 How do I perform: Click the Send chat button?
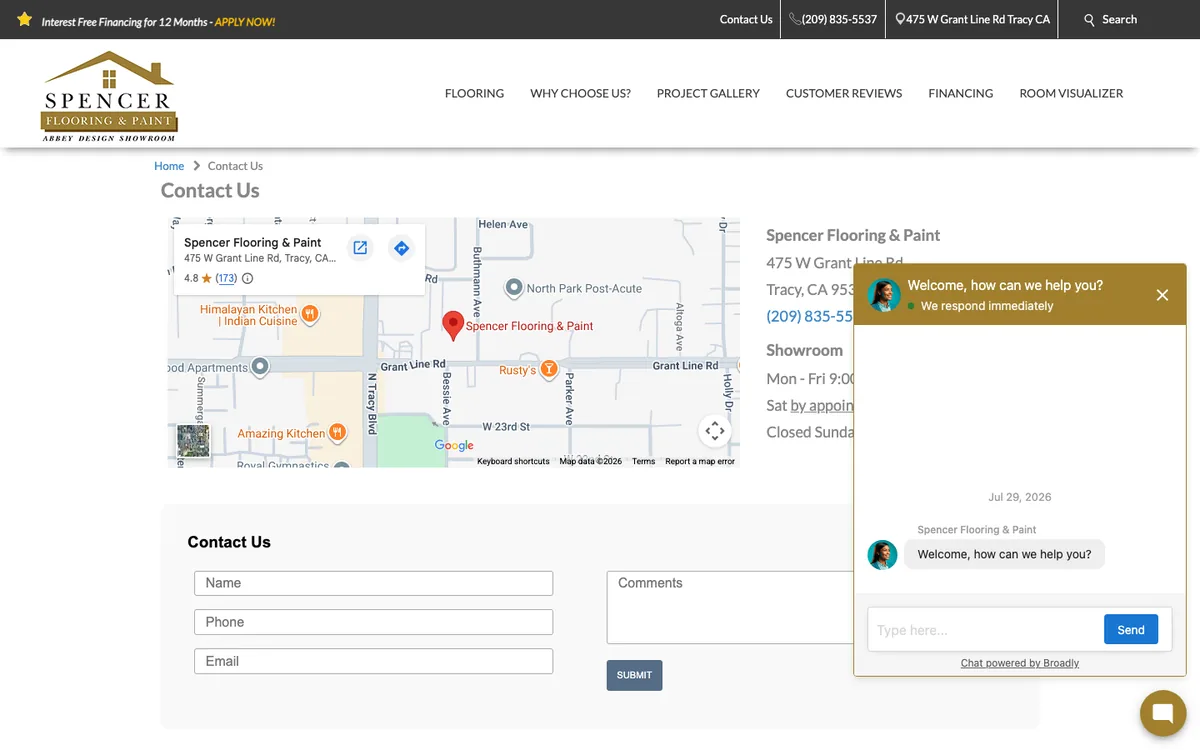[1131, 630]
